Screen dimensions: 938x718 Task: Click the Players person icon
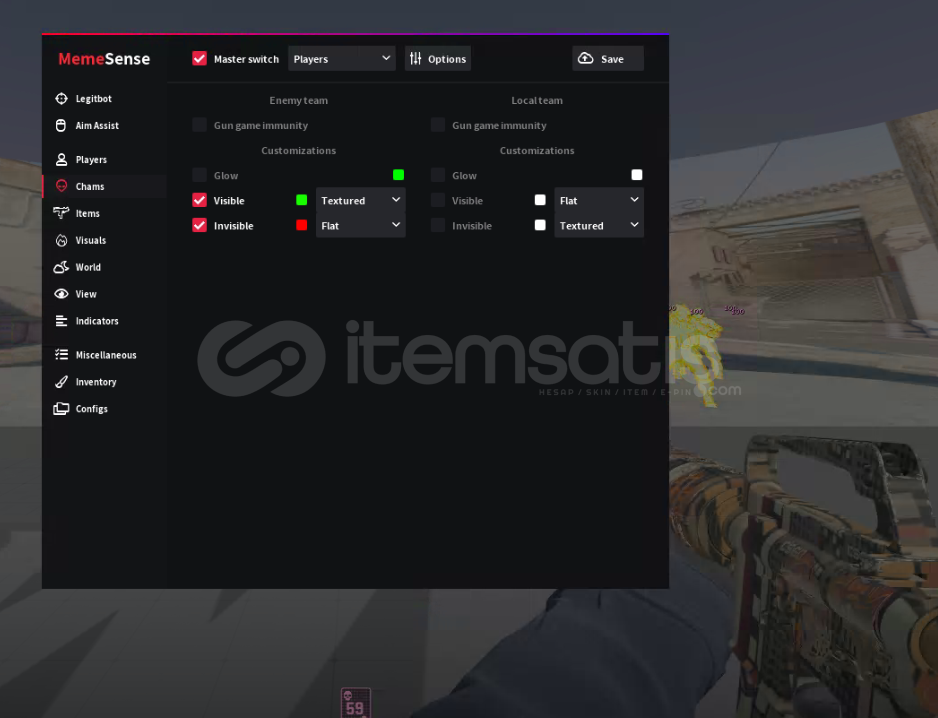click(x=61, y=160)
